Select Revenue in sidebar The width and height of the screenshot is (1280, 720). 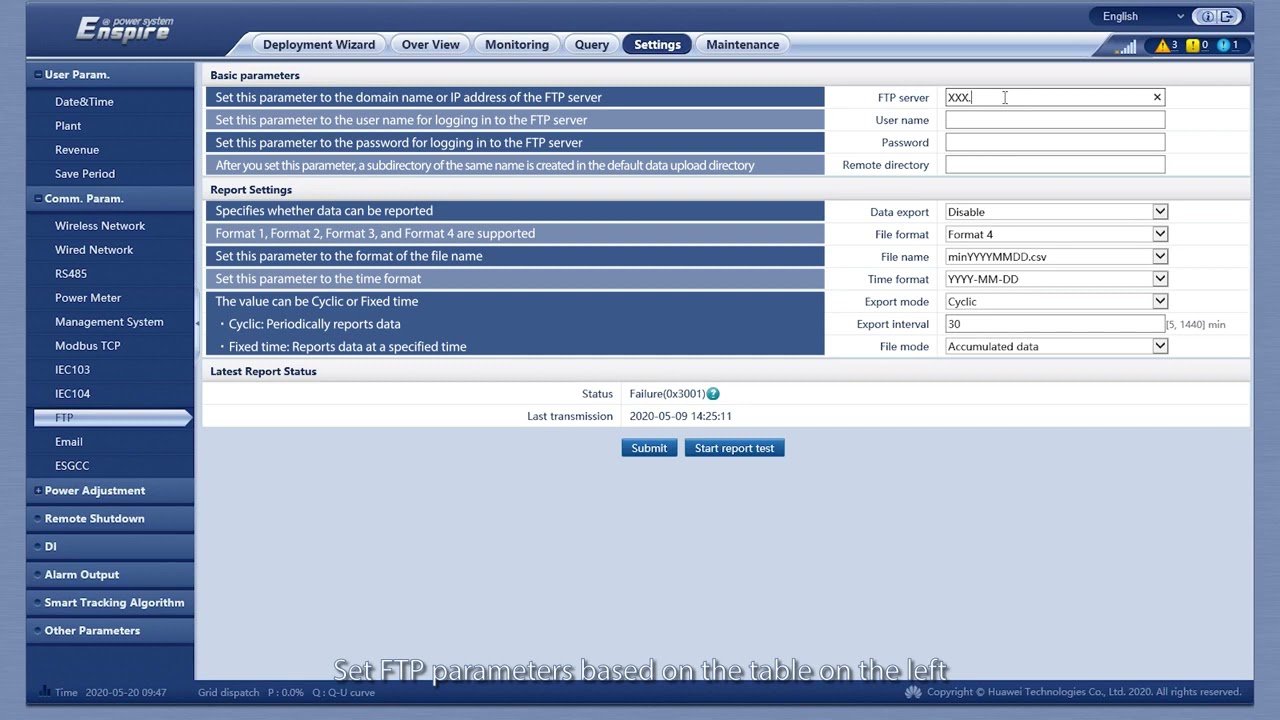point(77,150)
